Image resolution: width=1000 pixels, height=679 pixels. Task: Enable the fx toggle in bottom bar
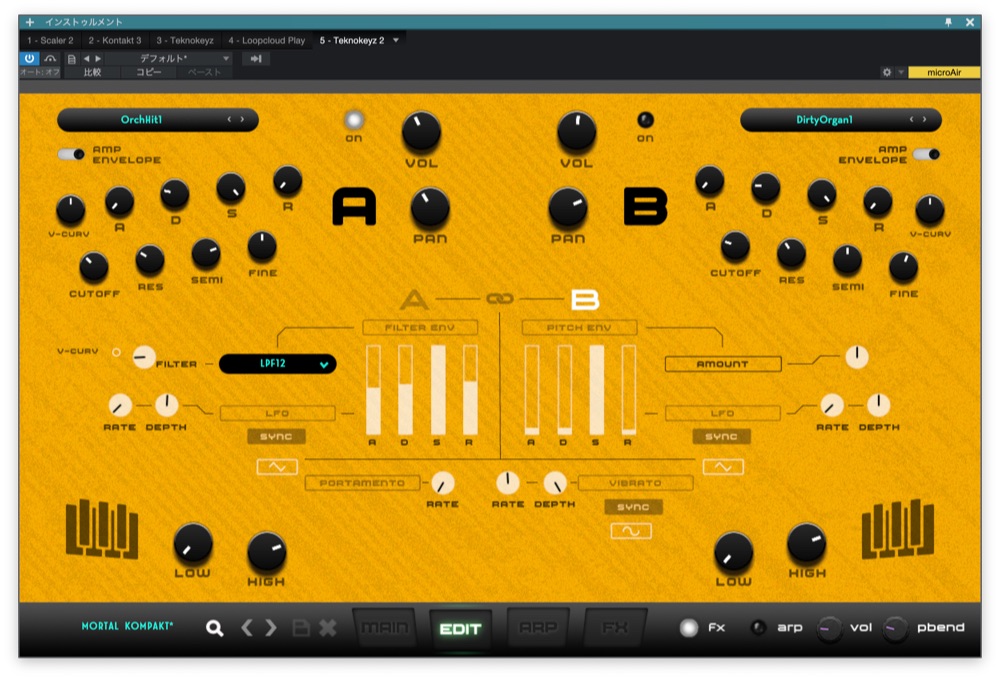click(689, 628)
